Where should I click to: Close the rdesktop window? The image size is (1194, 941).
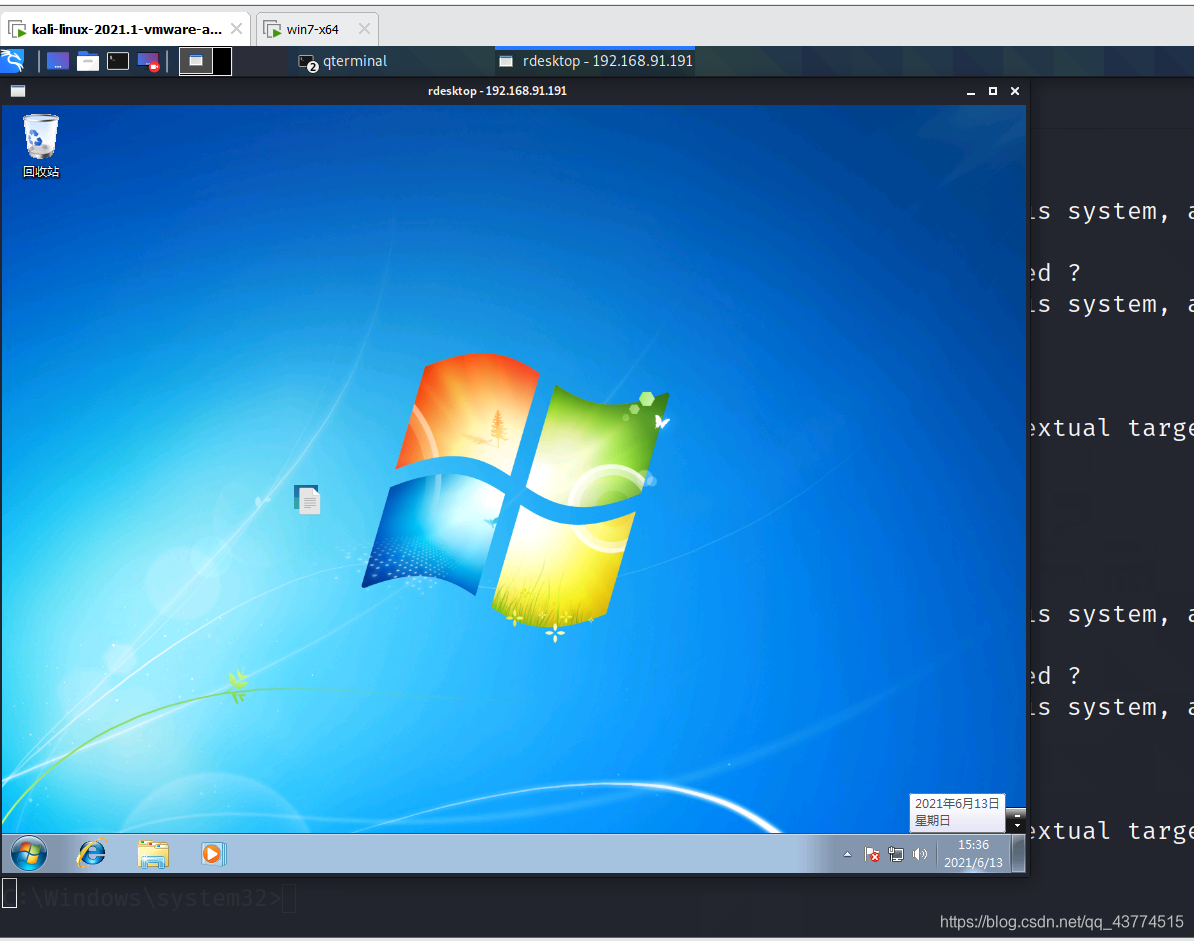[1015, 91]
